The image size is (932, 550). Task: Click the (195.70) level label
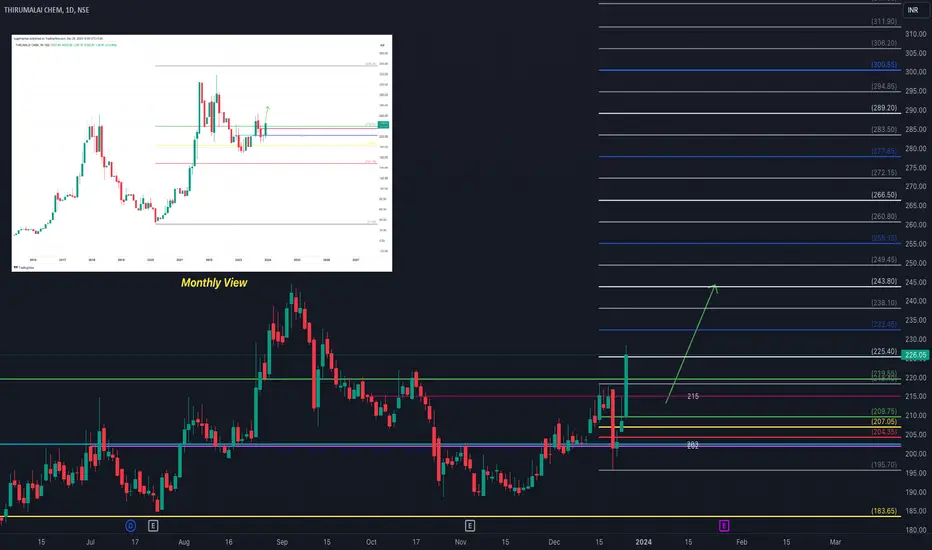point(884,464)
